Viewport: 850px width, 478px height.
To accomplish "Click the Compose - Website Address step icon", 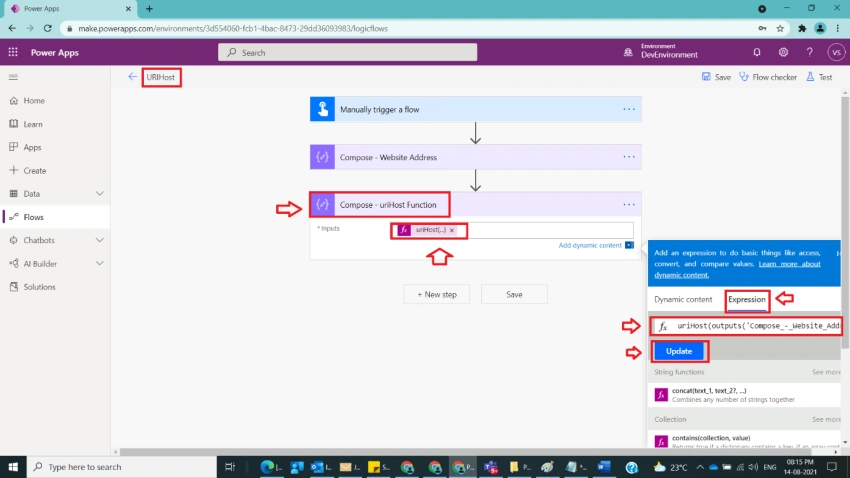I will pos(322,157).
